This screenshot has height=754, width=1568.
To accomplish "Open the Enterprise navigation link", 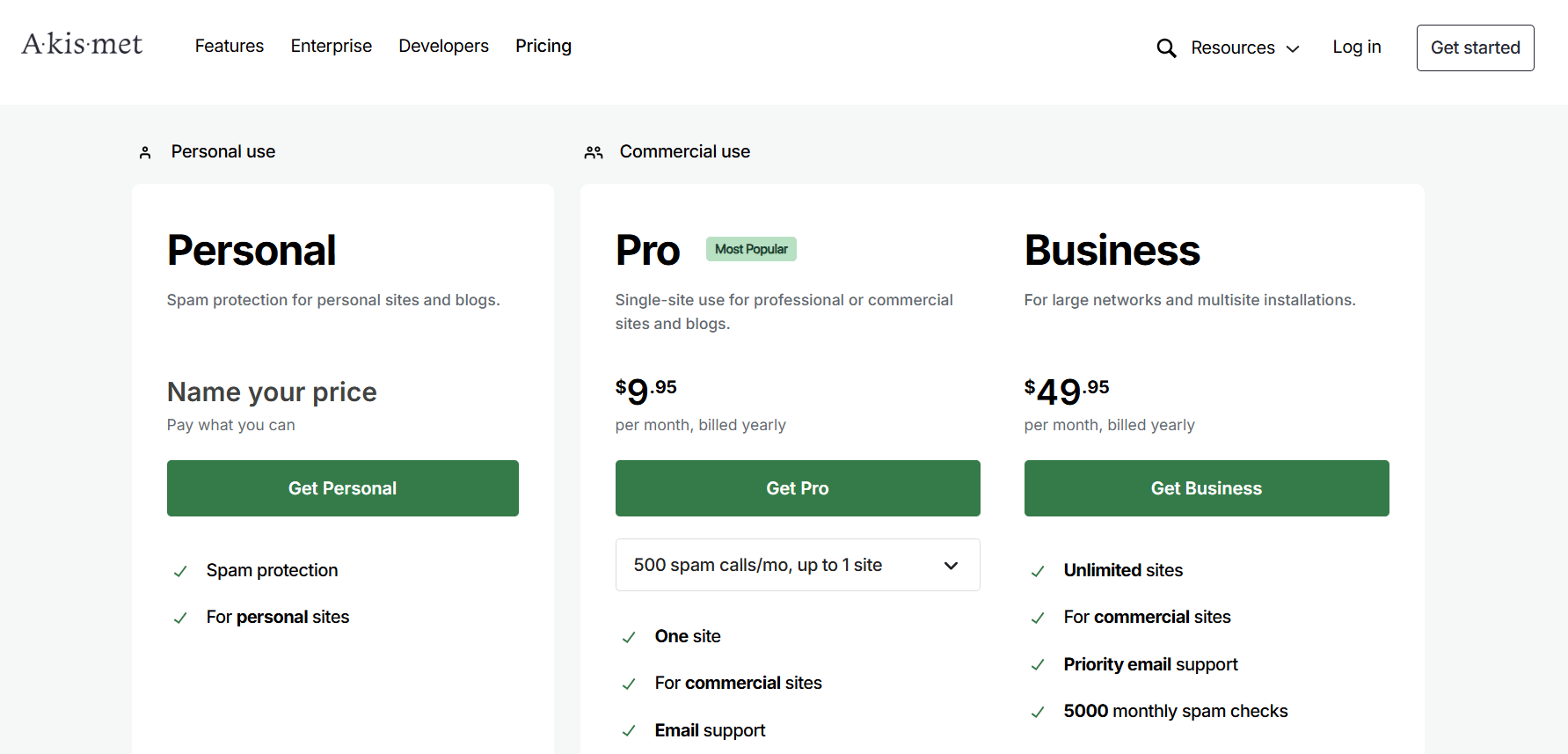I will coord(332,46).
